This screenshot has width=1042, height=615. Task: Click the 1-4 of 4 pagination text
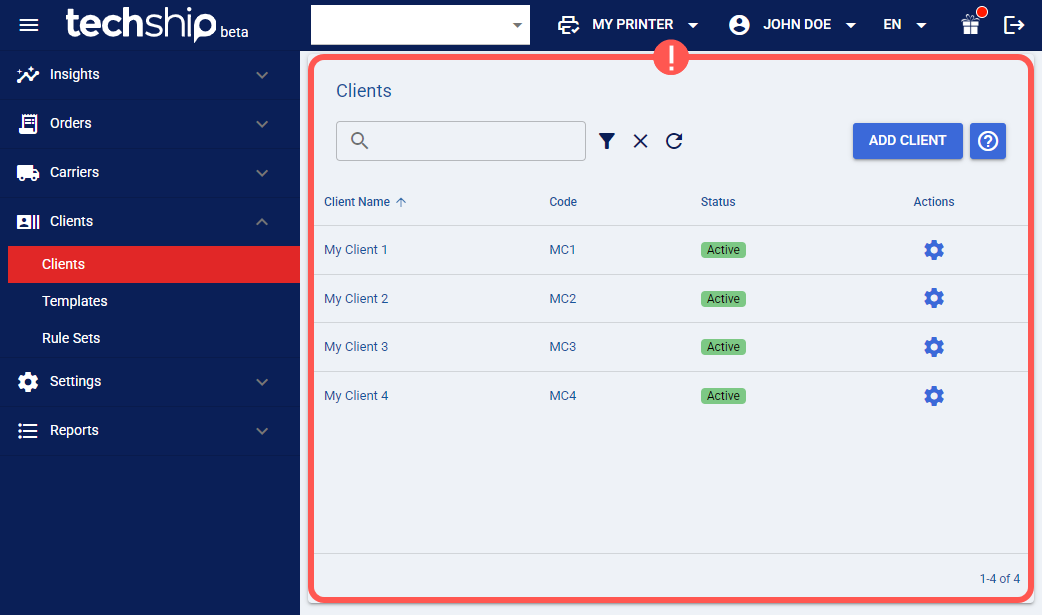[999, 579]
